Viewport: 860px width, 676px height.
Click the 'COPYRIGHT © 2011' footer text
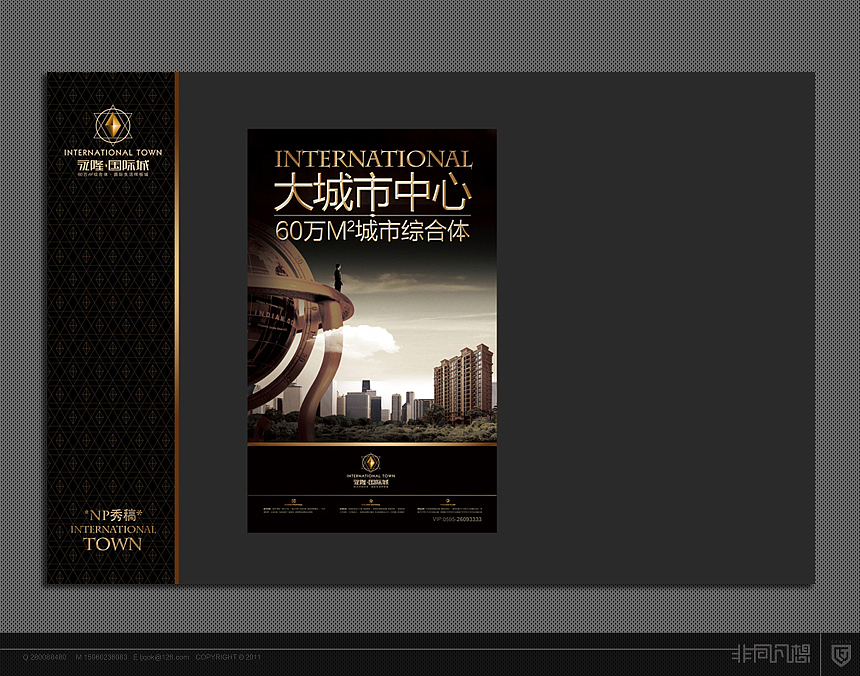point(228,657)
